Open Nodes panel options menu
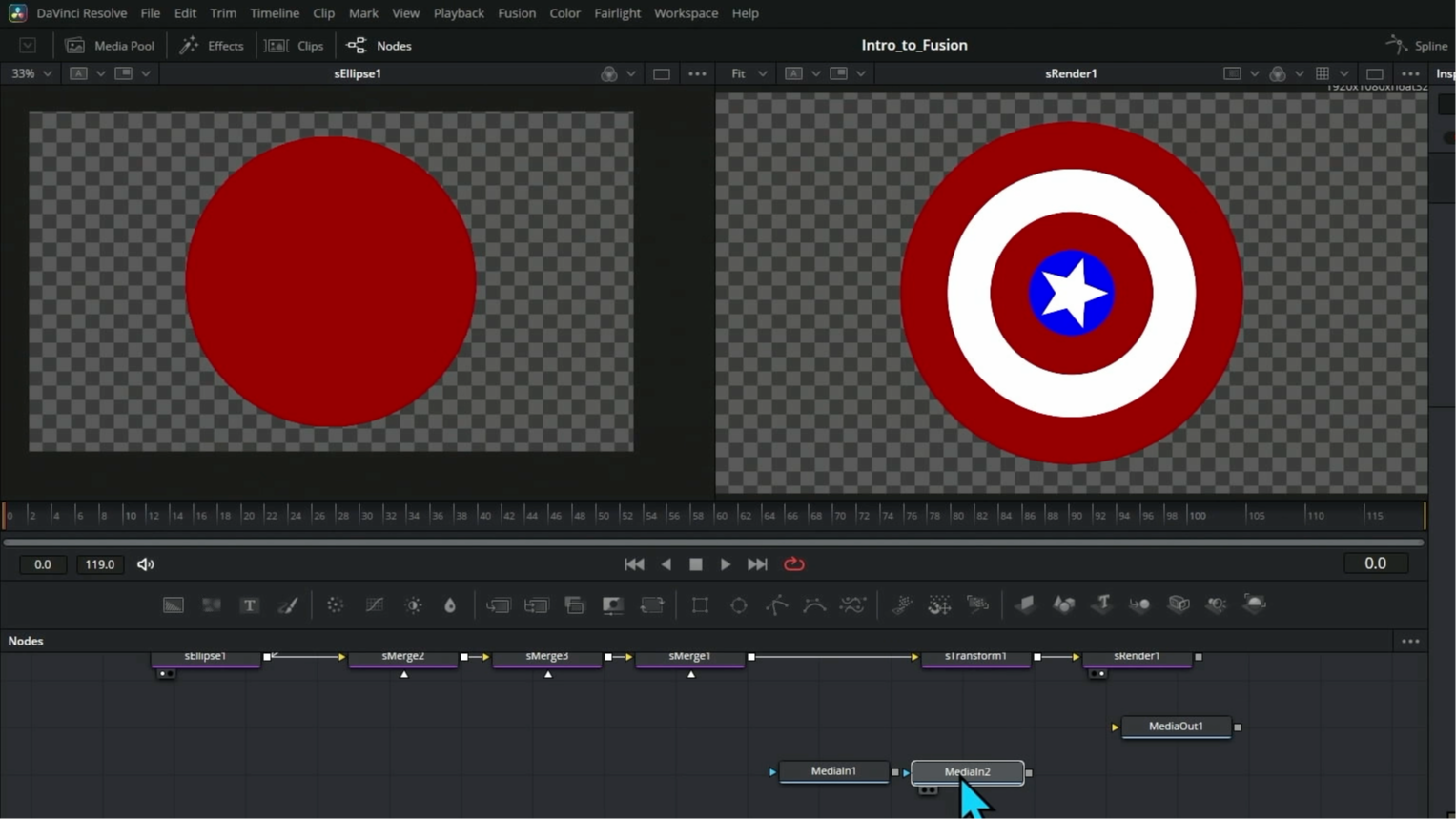The height and width of the screenshot is (819, 1456). (x=1410, y=642)
